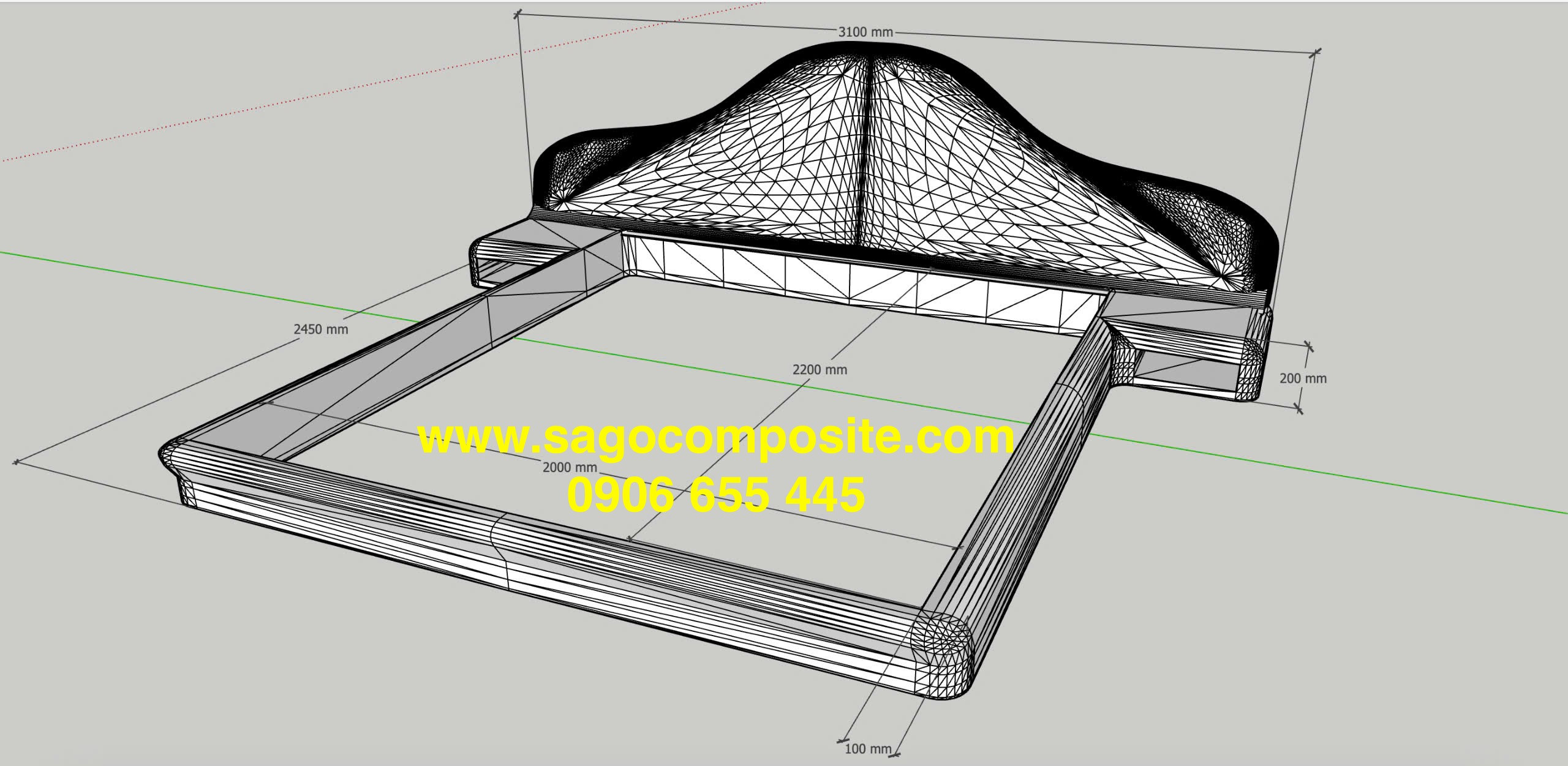Select the 3100 mm dimension label
Screen dimensions: 1568x766
(x=865, y=32)
